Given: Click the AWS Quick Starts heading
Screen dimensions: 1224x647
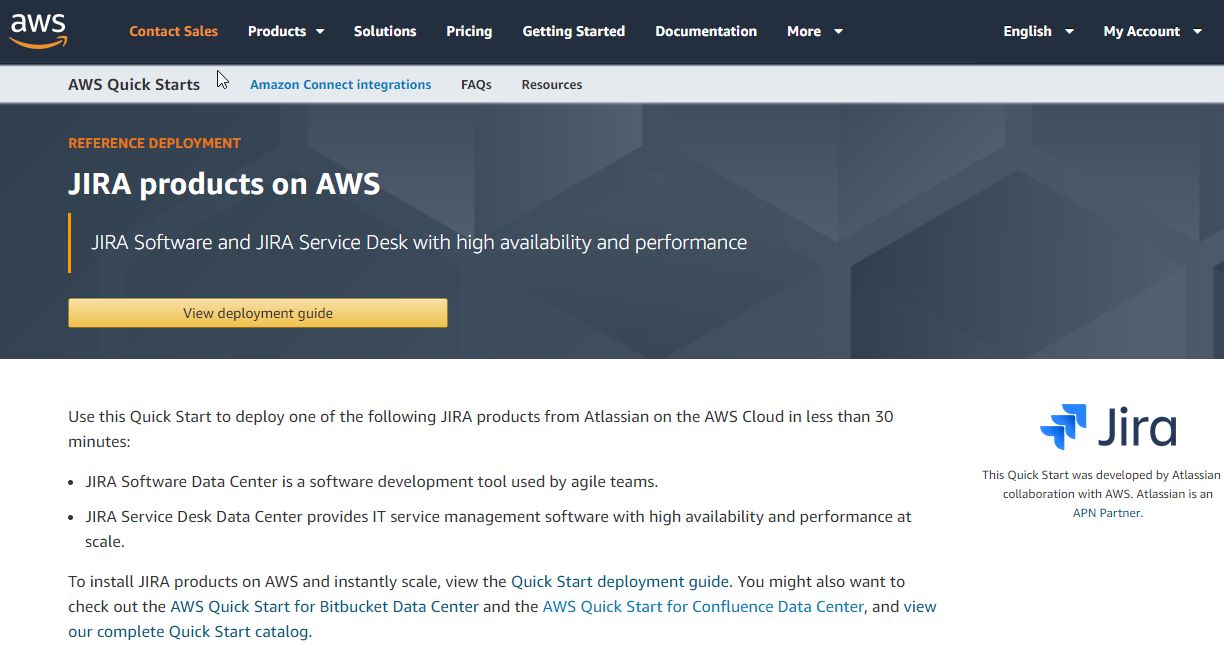Looking at the screenshot, I should pyautogui.click(x=134, y=85).
